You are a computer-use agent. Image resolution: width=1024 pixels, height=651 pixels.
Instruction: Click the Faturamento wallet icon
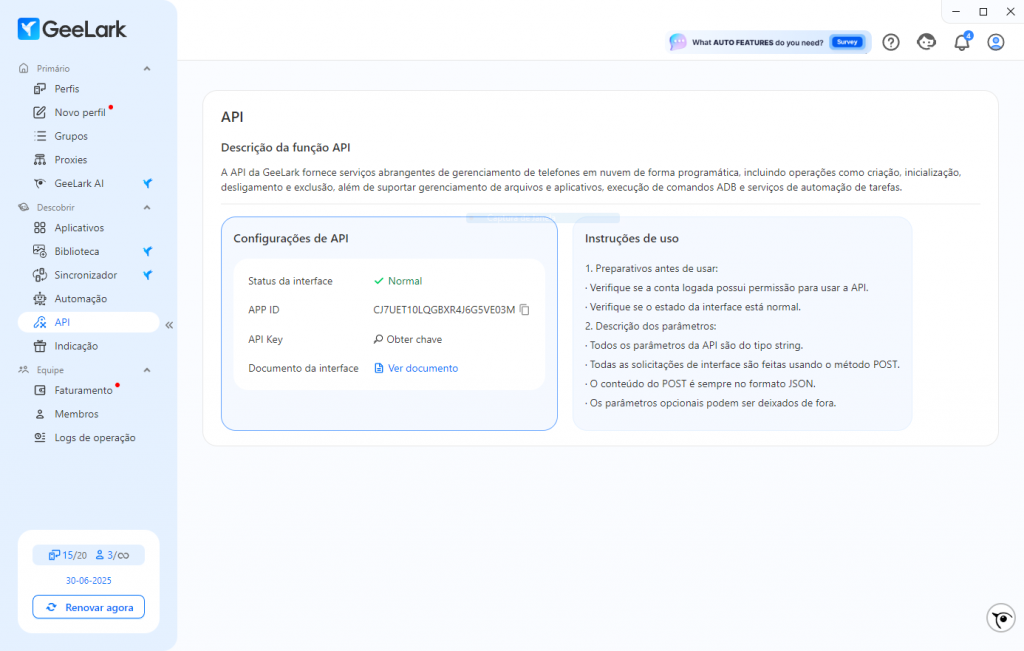pos(40,390)
